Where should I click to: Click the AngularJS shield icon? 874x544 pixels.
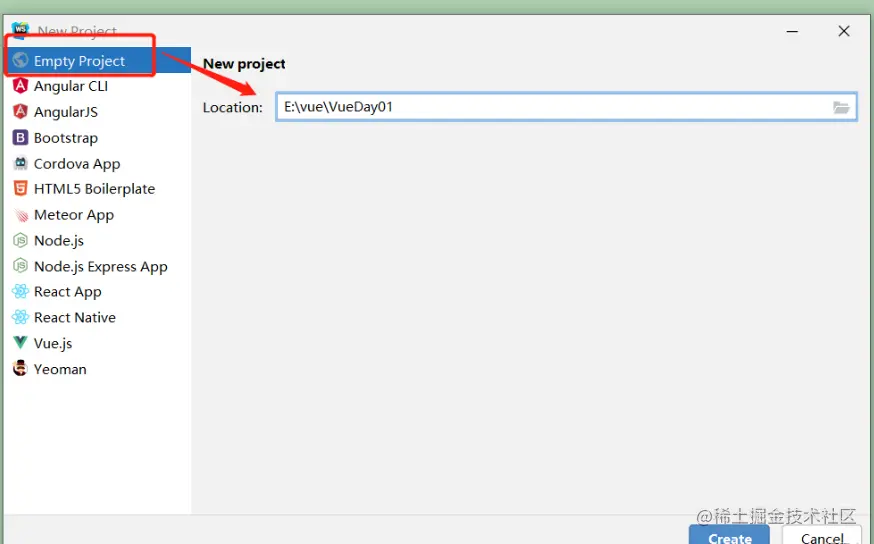point(21,111)
